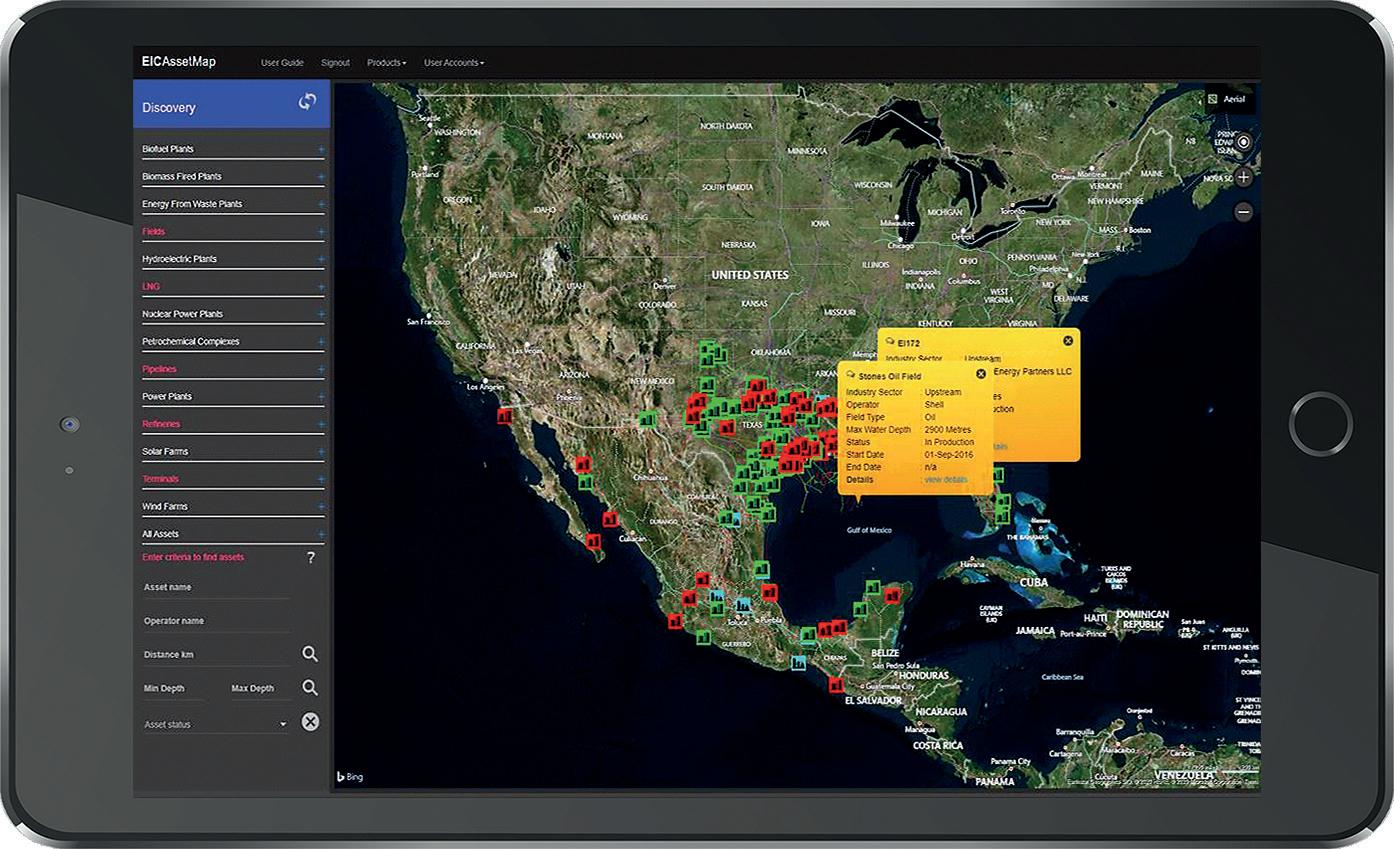The width and height of the screenshot is (1394, 849).
Task: Click the Discovery panel header
Action: (232, 104)
